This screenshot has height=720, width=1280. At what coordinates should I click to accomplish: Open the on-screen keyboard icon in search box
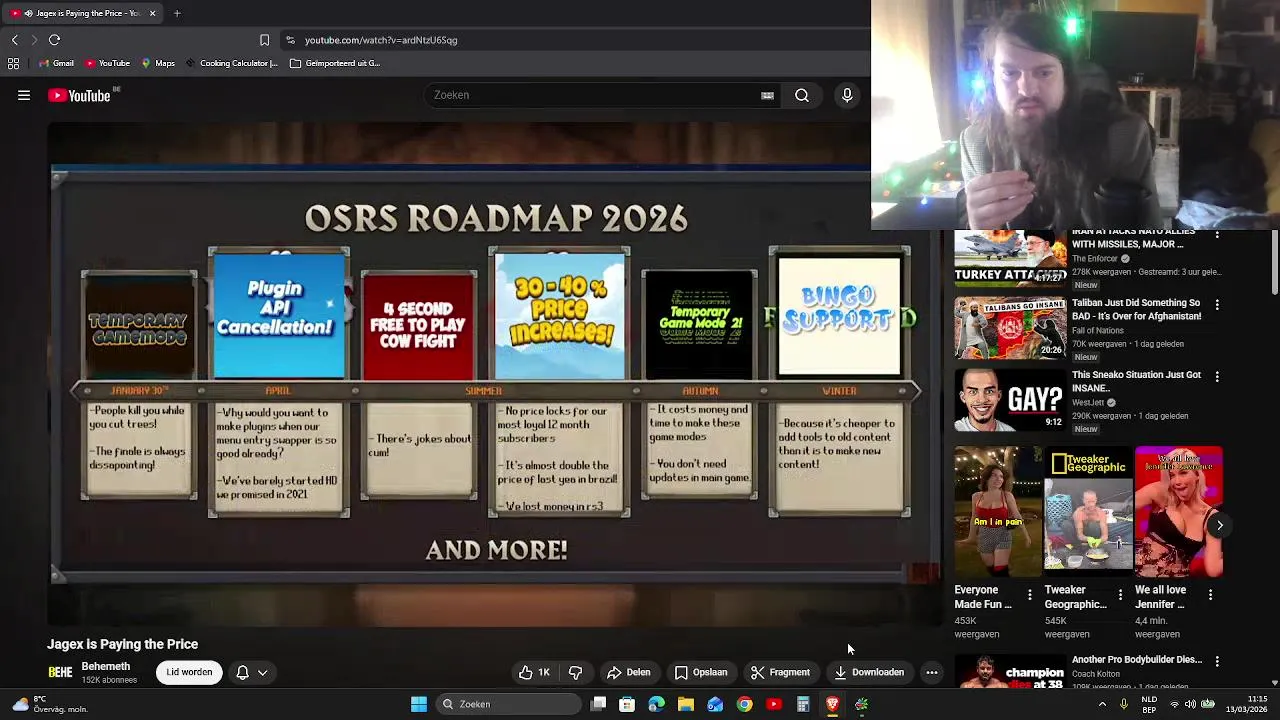(767, 95)
